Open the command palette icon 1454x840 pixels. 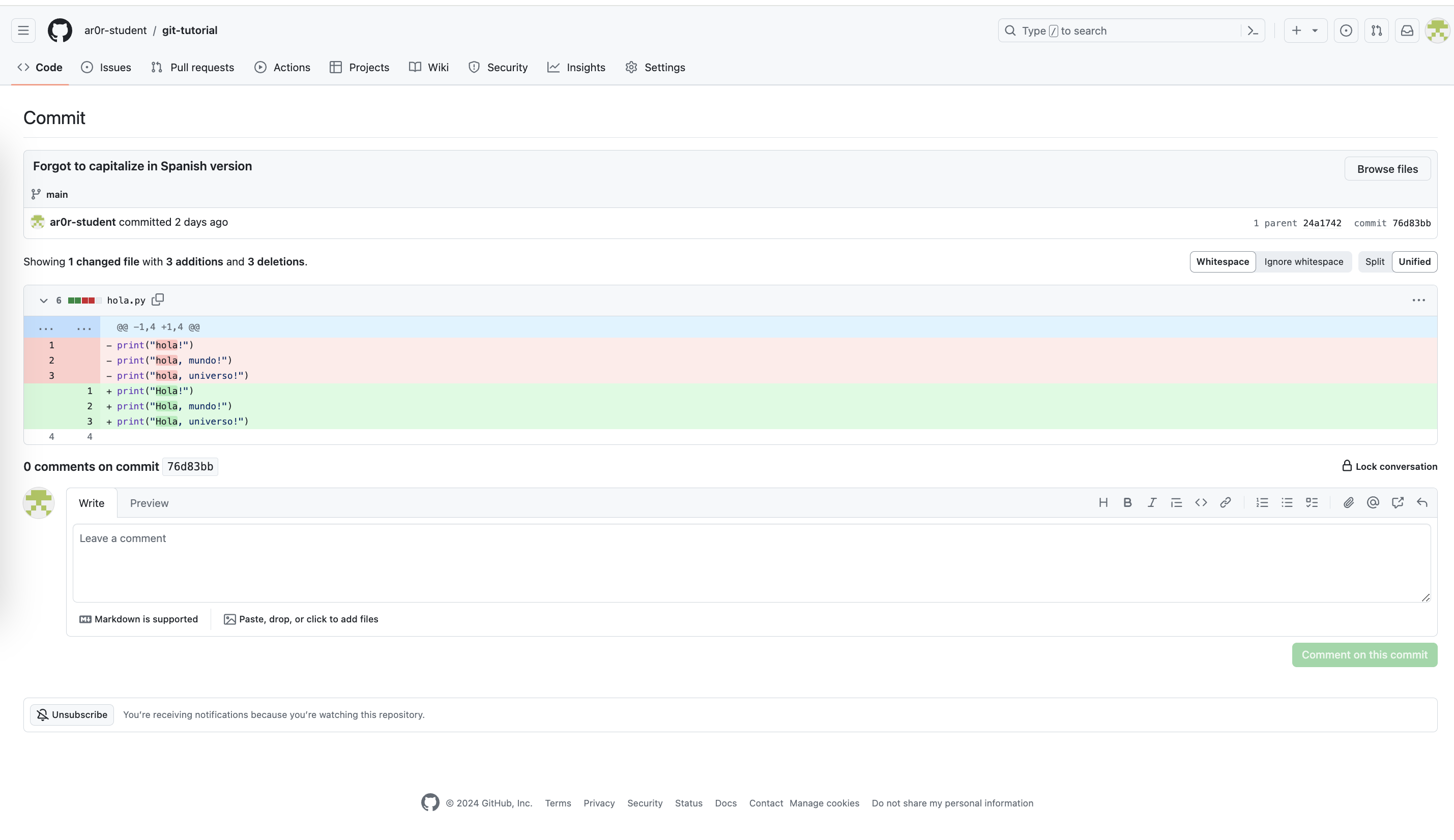tap(1252, 31)
